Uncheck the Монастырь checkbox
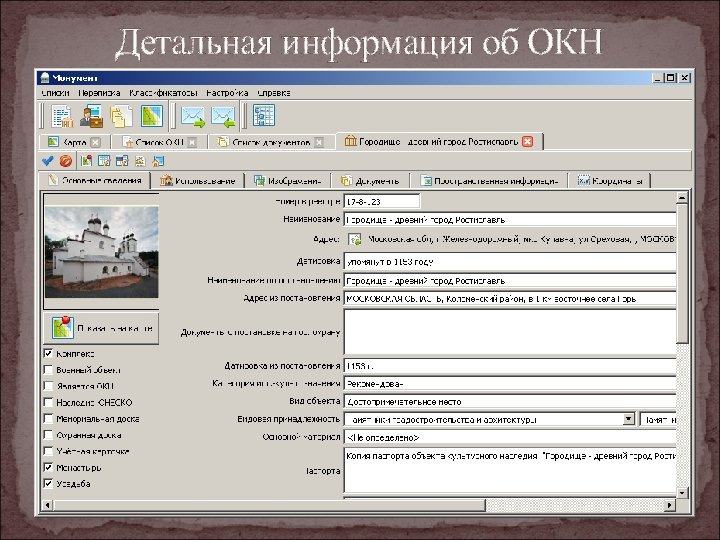 coord(48,467)
